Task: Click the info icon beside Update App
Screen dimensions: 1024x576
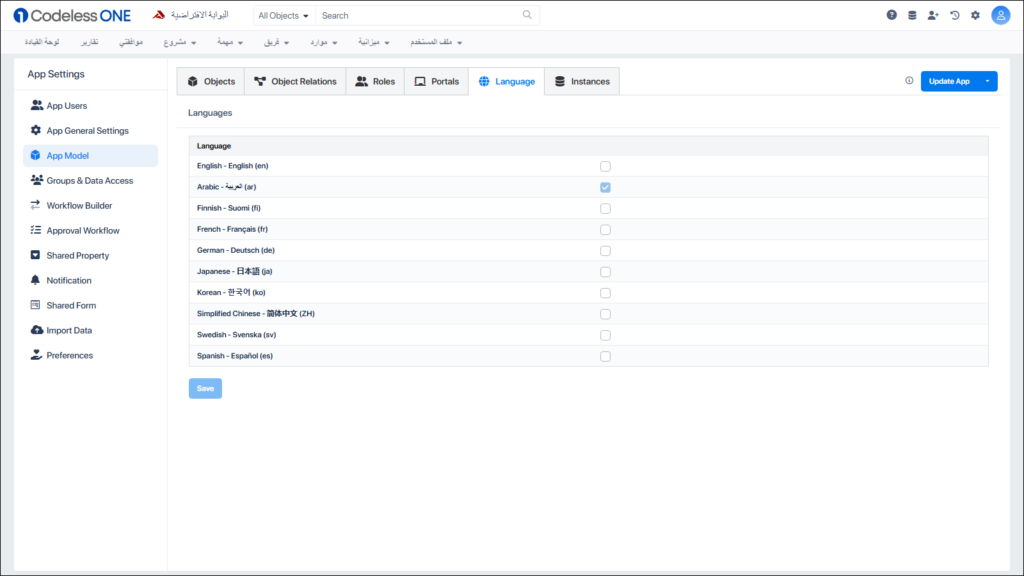Action: click(x=909, y=80)
